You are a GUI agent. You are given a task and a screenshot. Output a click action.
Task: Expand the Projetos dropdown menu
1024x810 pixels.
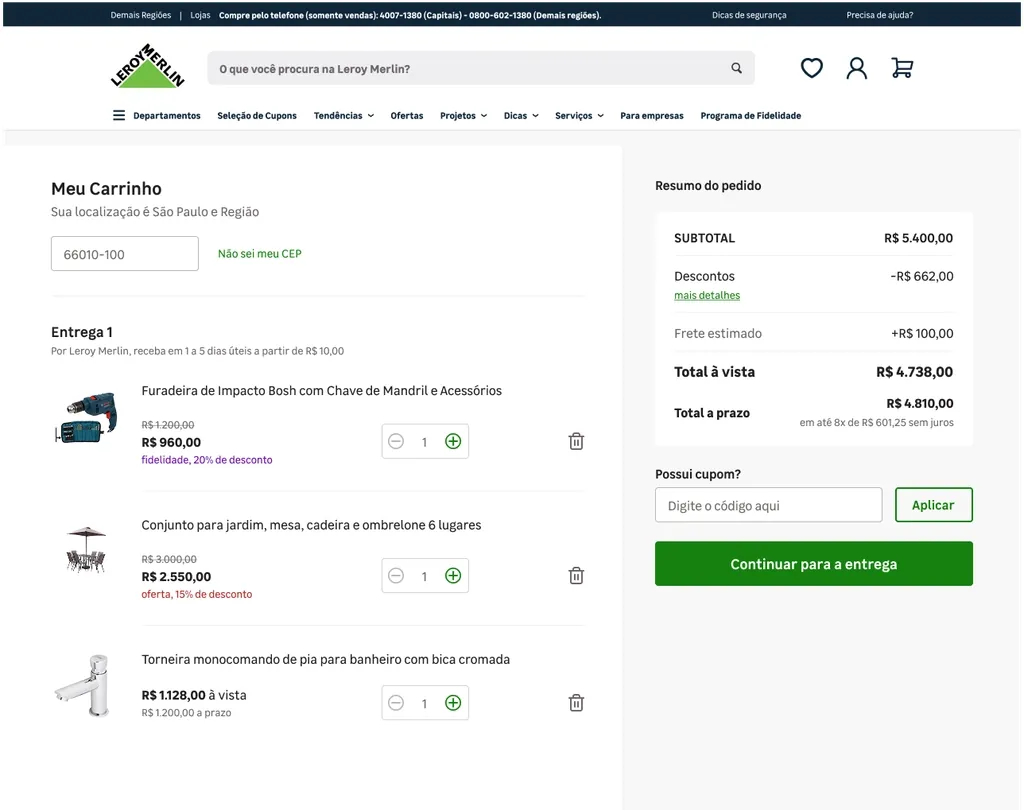pos(464,116)
